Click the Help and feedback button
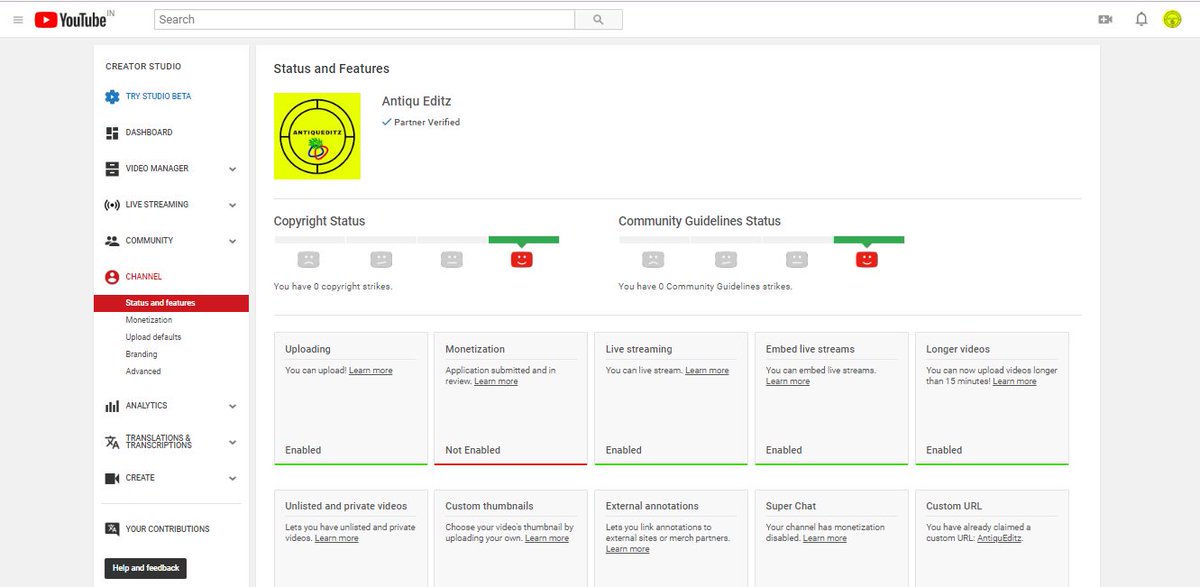Image resolution: width=1200 pixels, height=587 pixels. tap(146, 568)
